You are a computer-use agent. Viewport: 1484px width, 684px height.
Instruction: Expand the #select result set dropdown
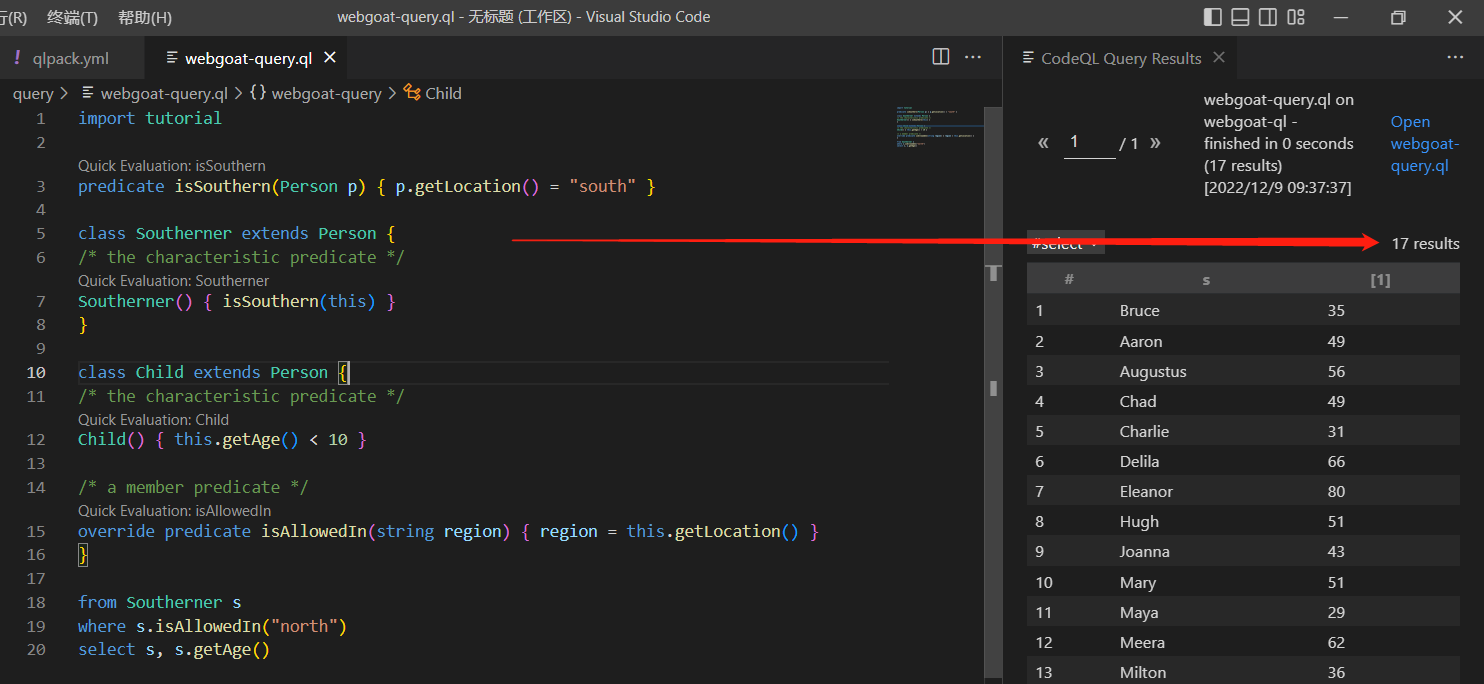click(1066, 243)
